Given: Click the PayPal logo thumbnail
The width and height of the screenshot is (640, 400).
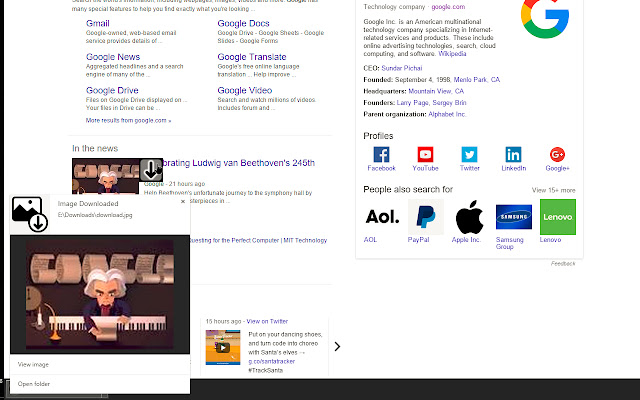Looking at the screenshot, I should click(x=426, y=217).
